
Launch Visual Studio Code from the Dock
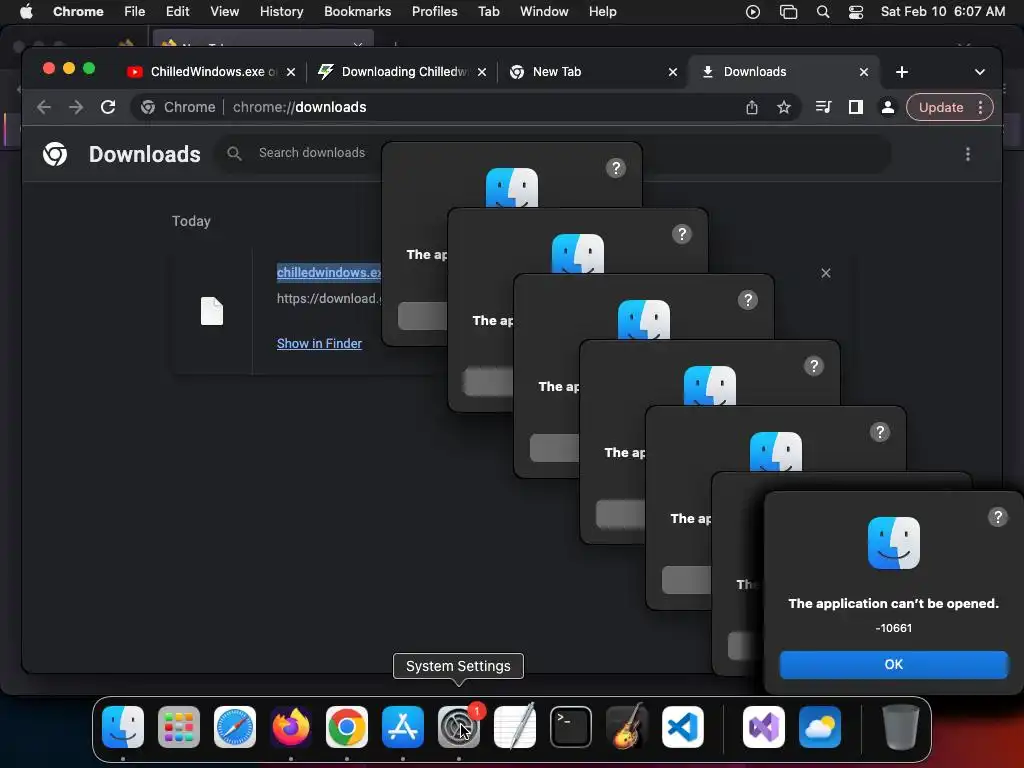click(682, 727)
